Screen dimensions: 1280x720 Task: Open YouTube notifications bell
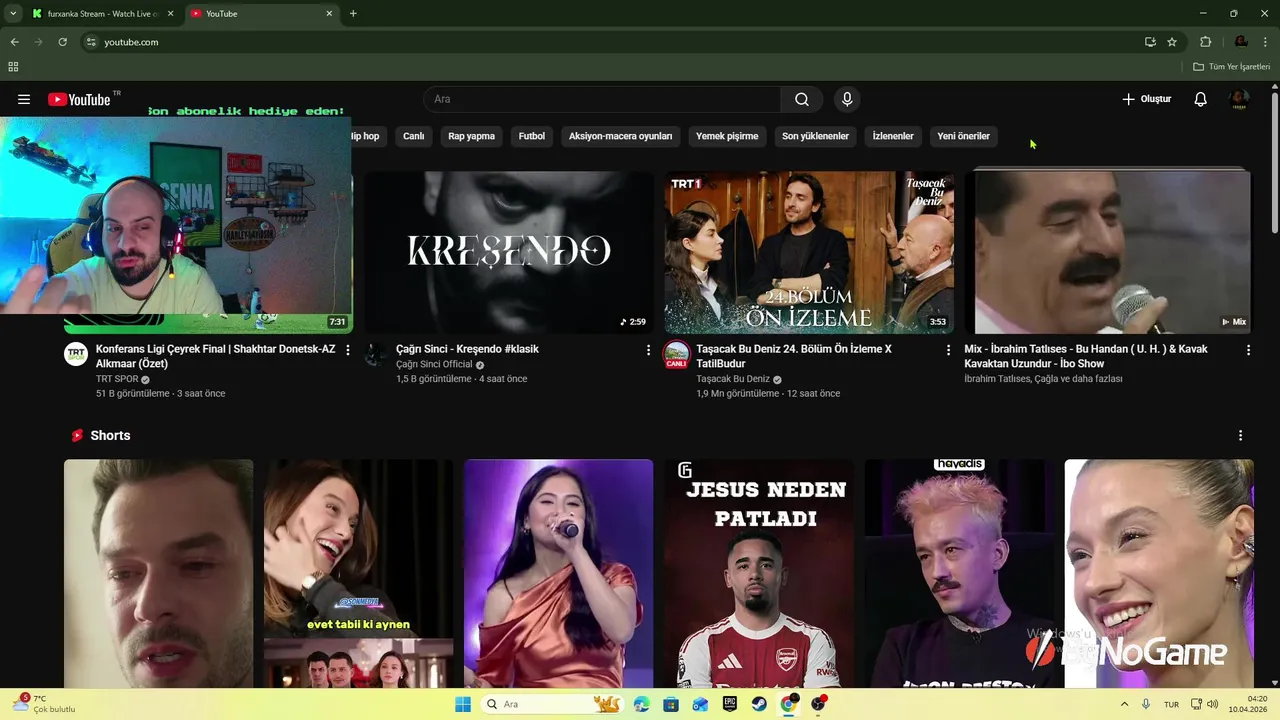point(1201,99)
